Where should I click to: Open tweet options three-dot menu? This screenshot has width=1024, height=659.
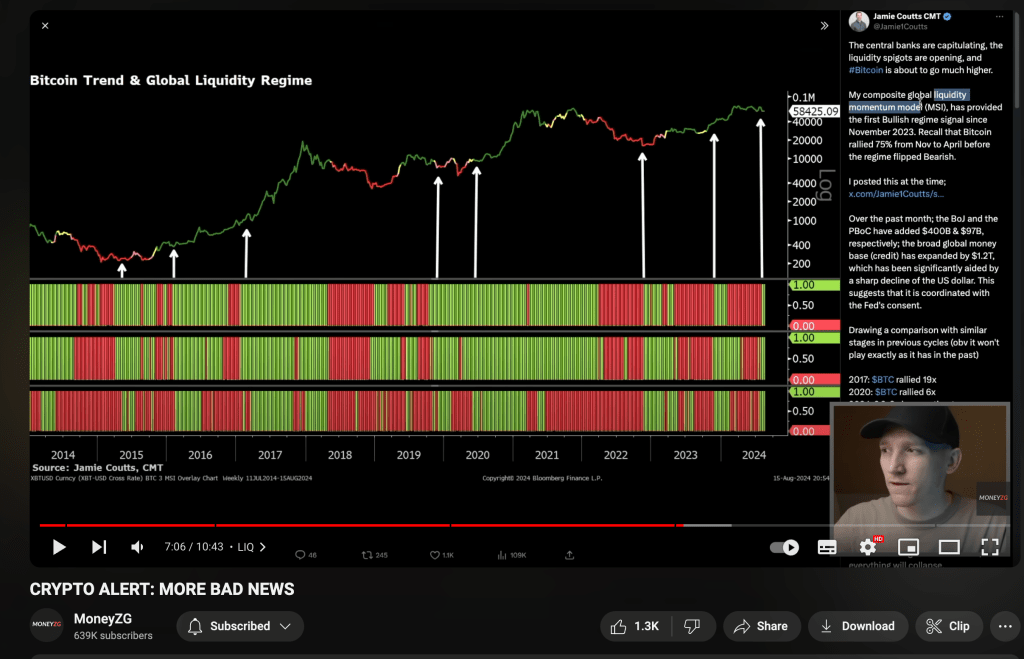point(999,17)
